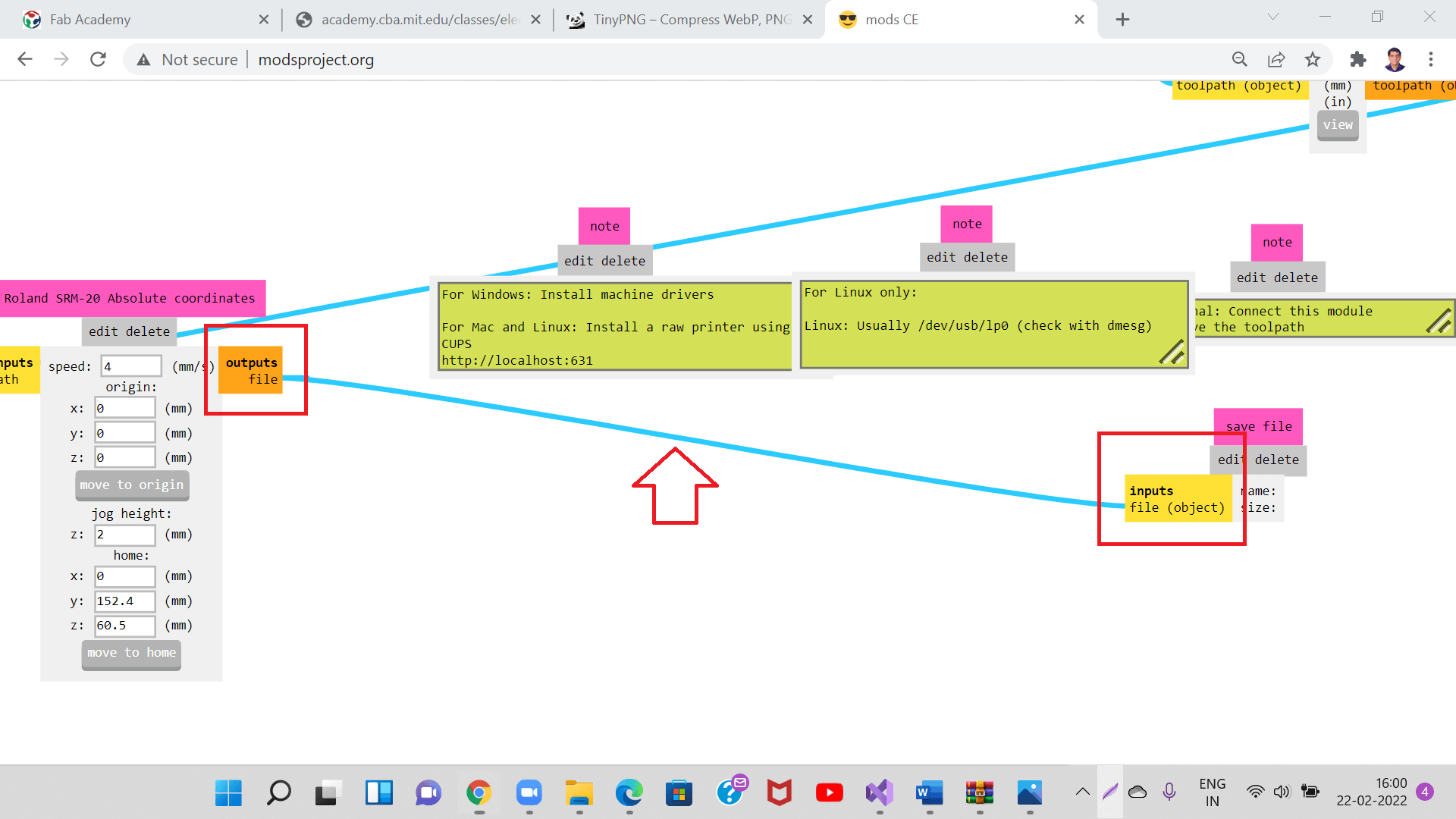Click the speed input field
Viewport: 1456px width, 819px height.
(131, 366)
